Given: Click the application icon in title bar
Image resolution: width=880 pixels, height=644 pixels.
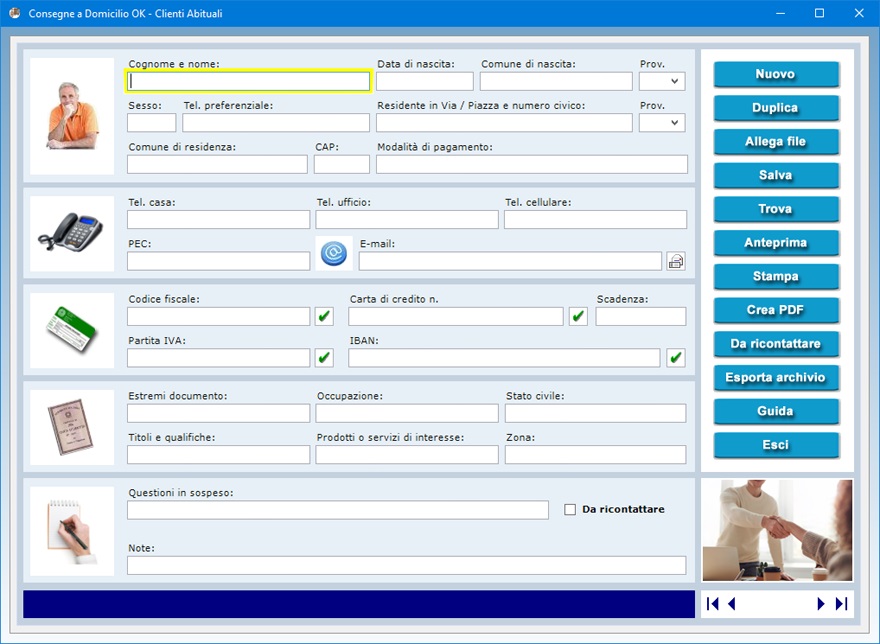Looking at the screenshot, I should click(15, 13).
